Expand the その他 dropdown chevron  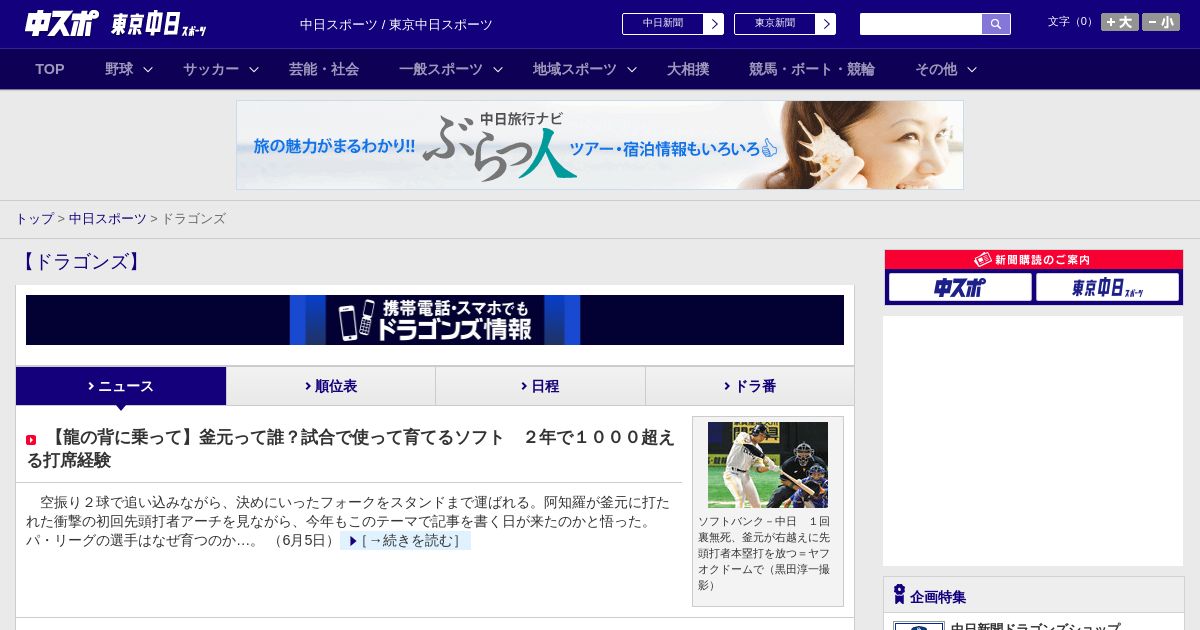tap(972, 70)
